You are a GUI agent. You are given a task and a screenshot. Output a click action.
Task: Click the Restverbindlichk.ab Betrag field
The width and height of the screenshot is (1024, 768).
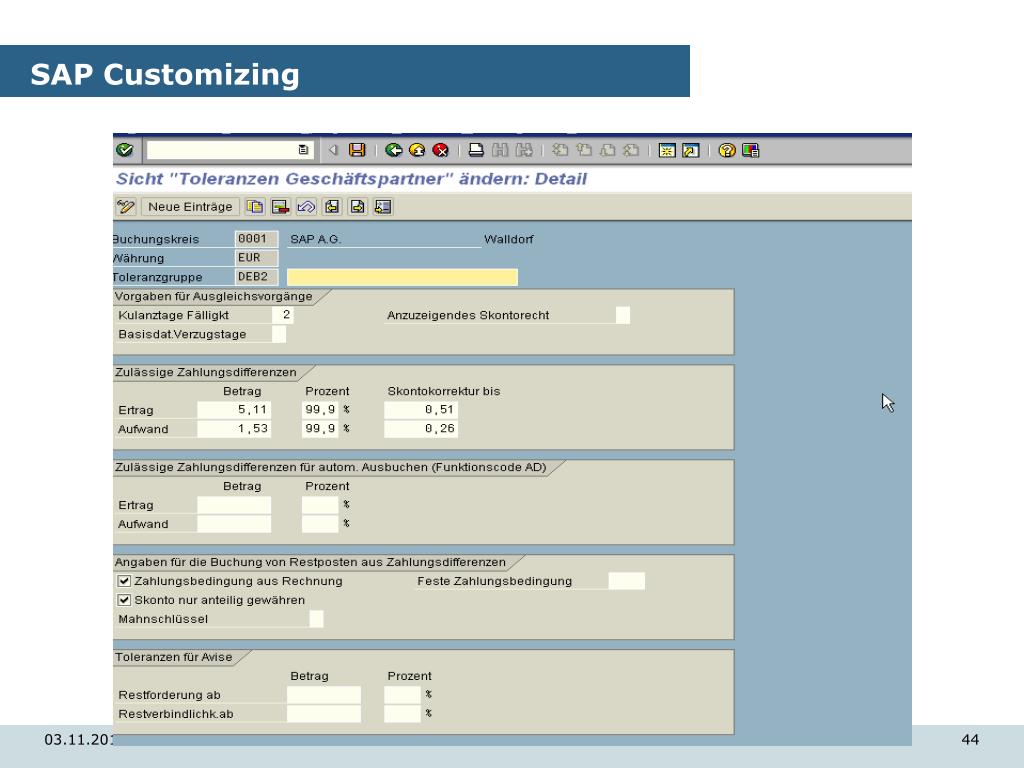click(x=324, y=713)
